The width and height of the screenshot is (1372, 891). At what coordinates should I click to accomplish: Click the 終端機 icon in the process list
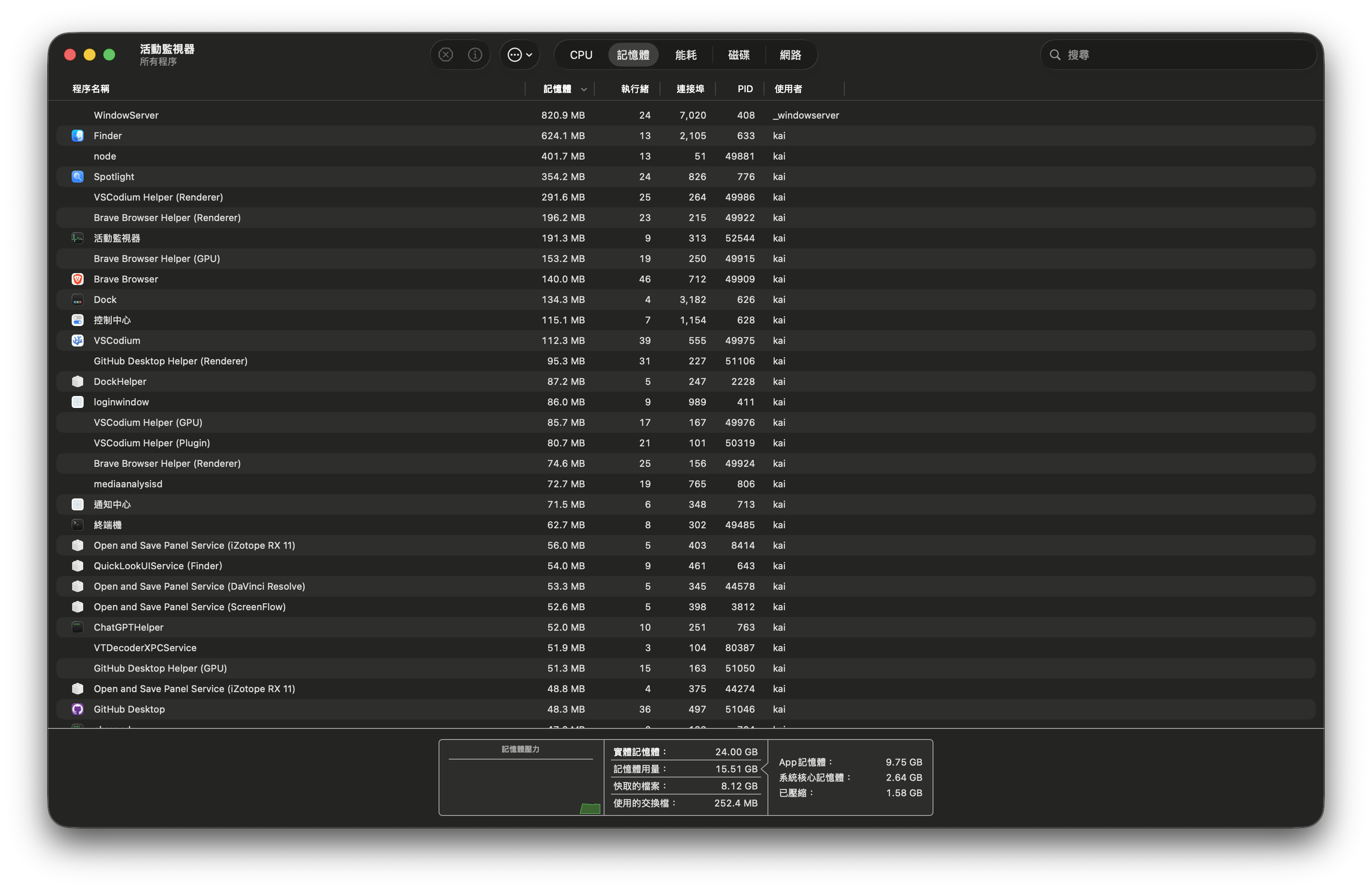pyautogui.click(x=78, y=525)
